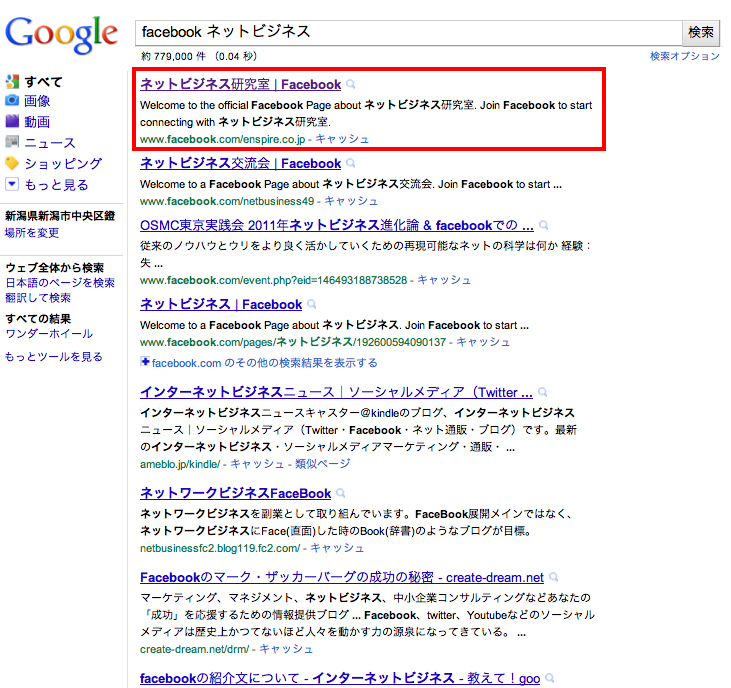Click preview magnifier next to 教えて！goo result
The height and width of the screenshot is (688, 731).
550,678
